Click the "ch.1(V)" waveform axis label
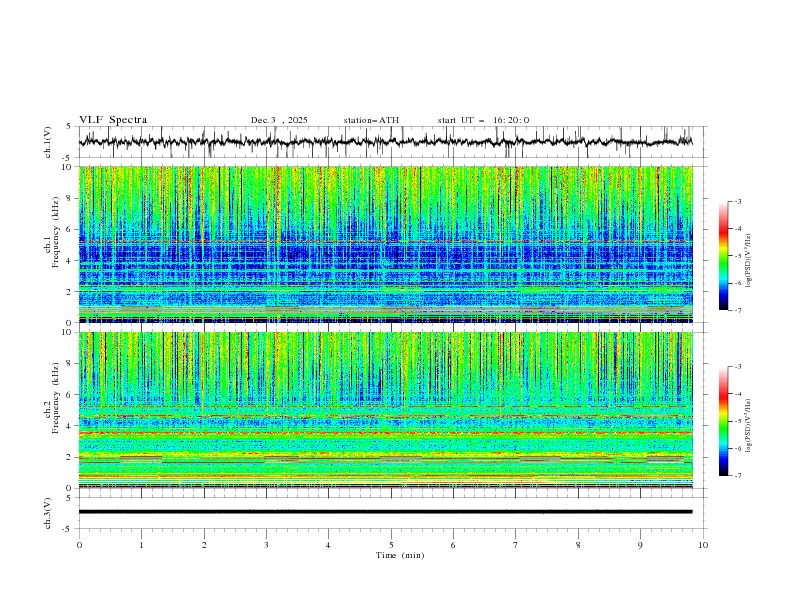This screenshot has width=792, height=612. coord(48,142)
